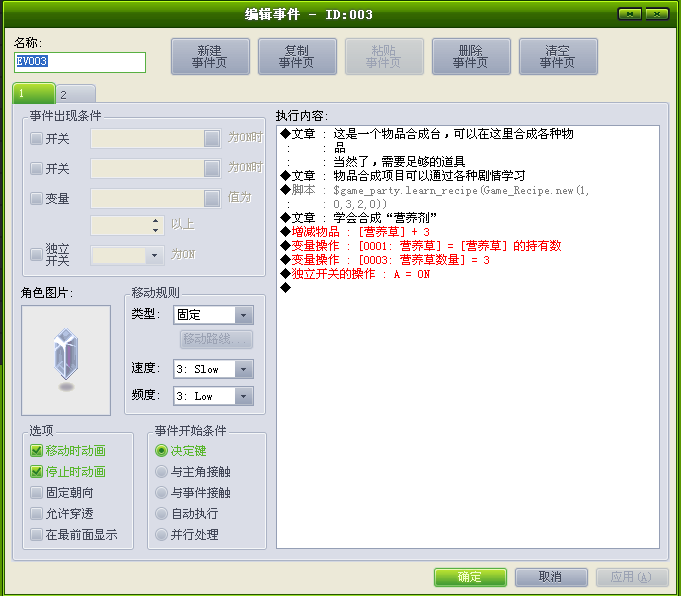Check 允许穿透 option
Viewport: 681px width, 596px height.
(36, 513)
